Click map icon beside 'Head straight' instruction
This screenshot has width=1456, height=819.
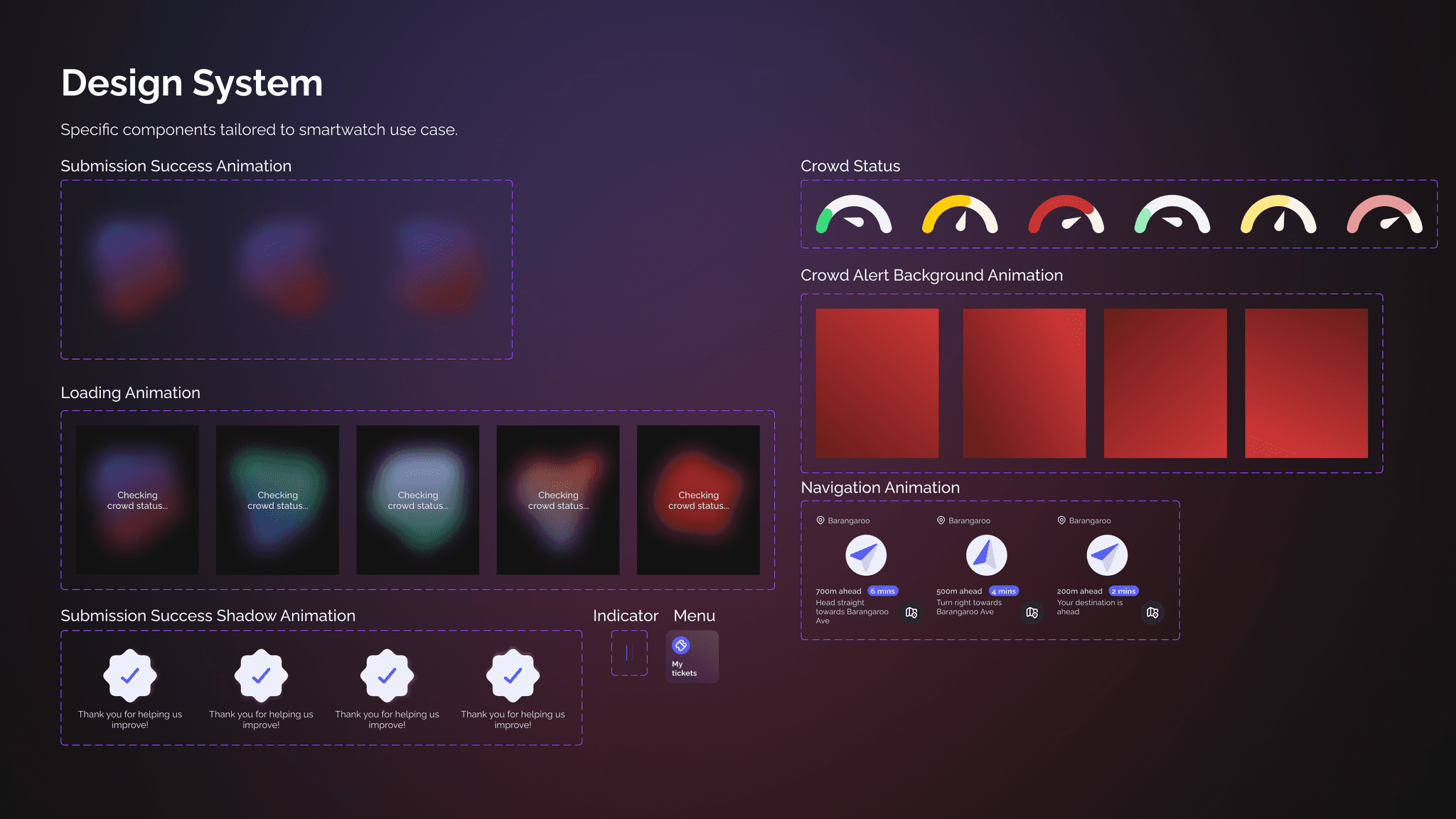(911, 612)
